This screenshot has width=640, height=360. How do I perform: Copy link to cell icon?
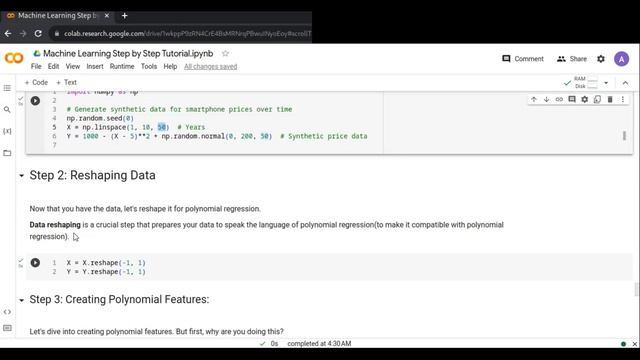559,99
